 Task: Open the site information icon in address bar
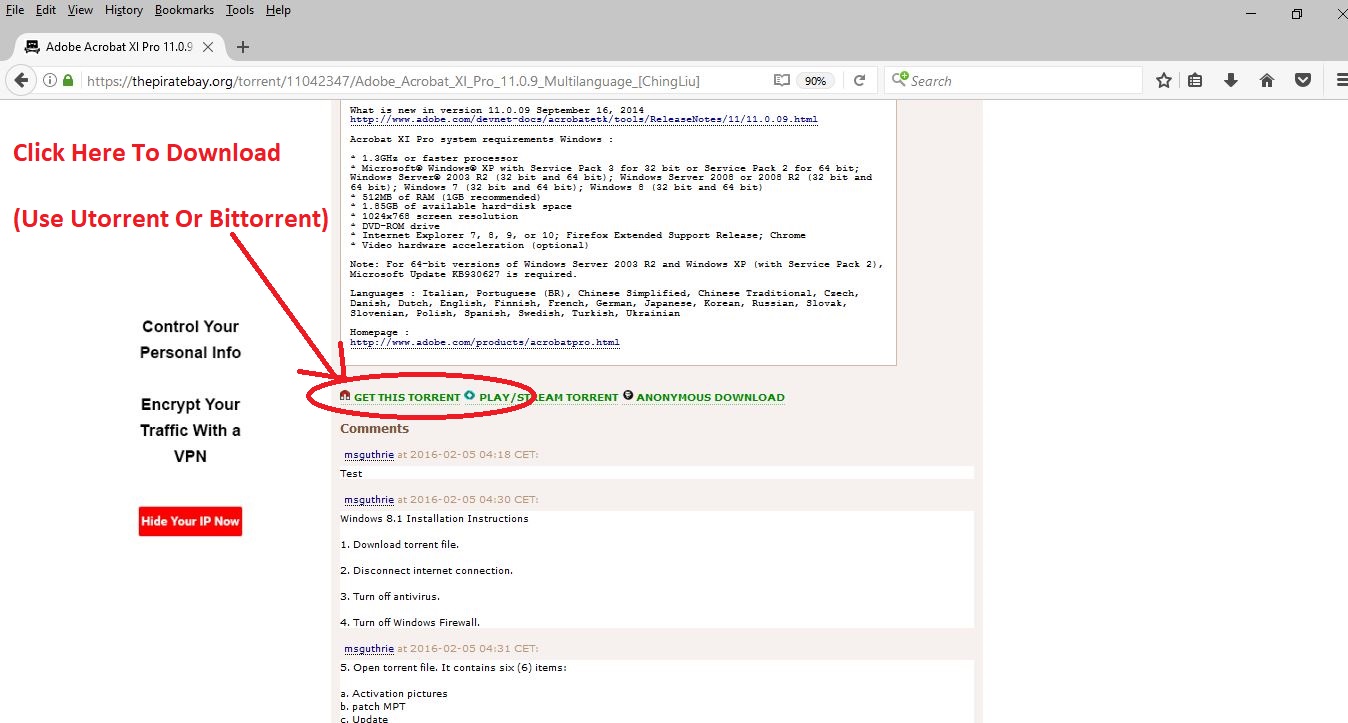point(50,81)
